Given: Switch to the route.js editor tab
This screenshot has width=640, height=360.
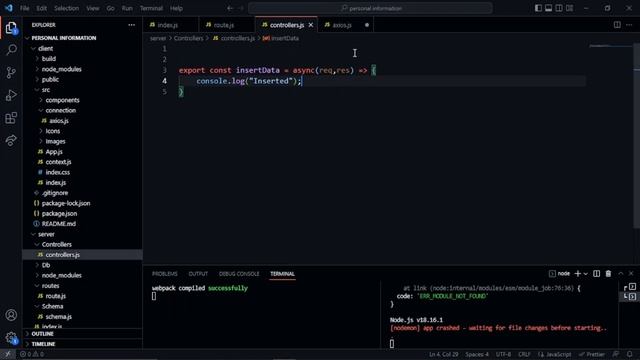Looking at the screenshot, I should point(224,25).
